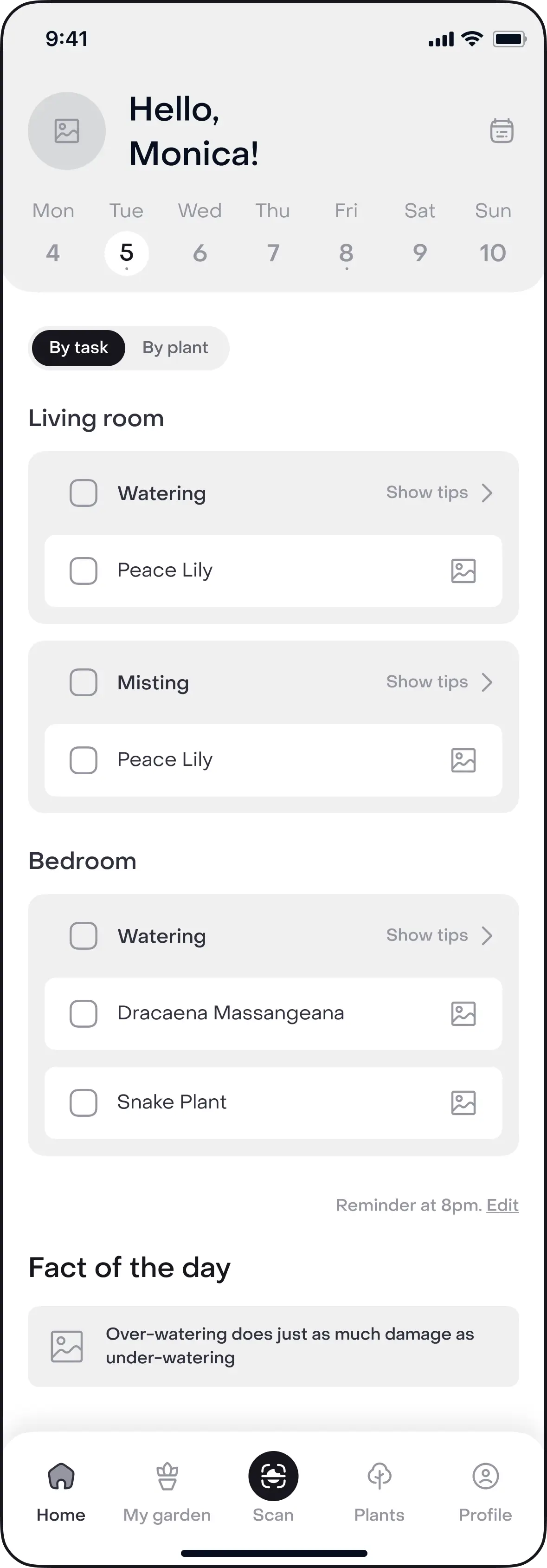Tap the Home tab icon
This screenshot has height=1568, width=547.
tap(61, 1477)
